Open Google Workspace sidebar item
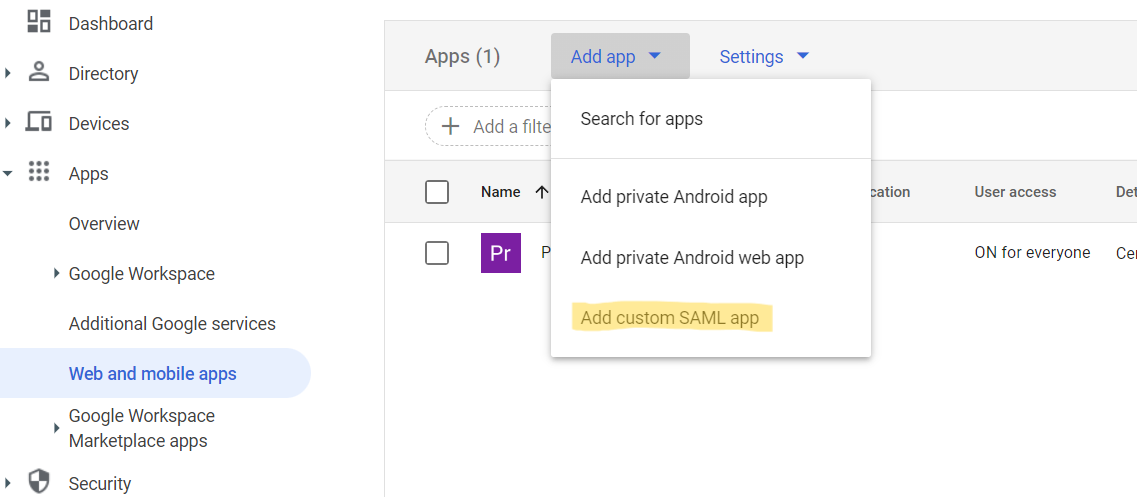Image resolution: width=1137 pixels, height=497 pixels. click(141, 274)
